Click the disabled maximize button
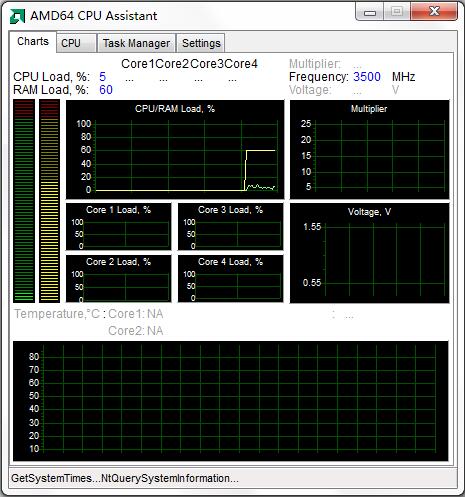The image size is (465, 497). tap(397, 12)
